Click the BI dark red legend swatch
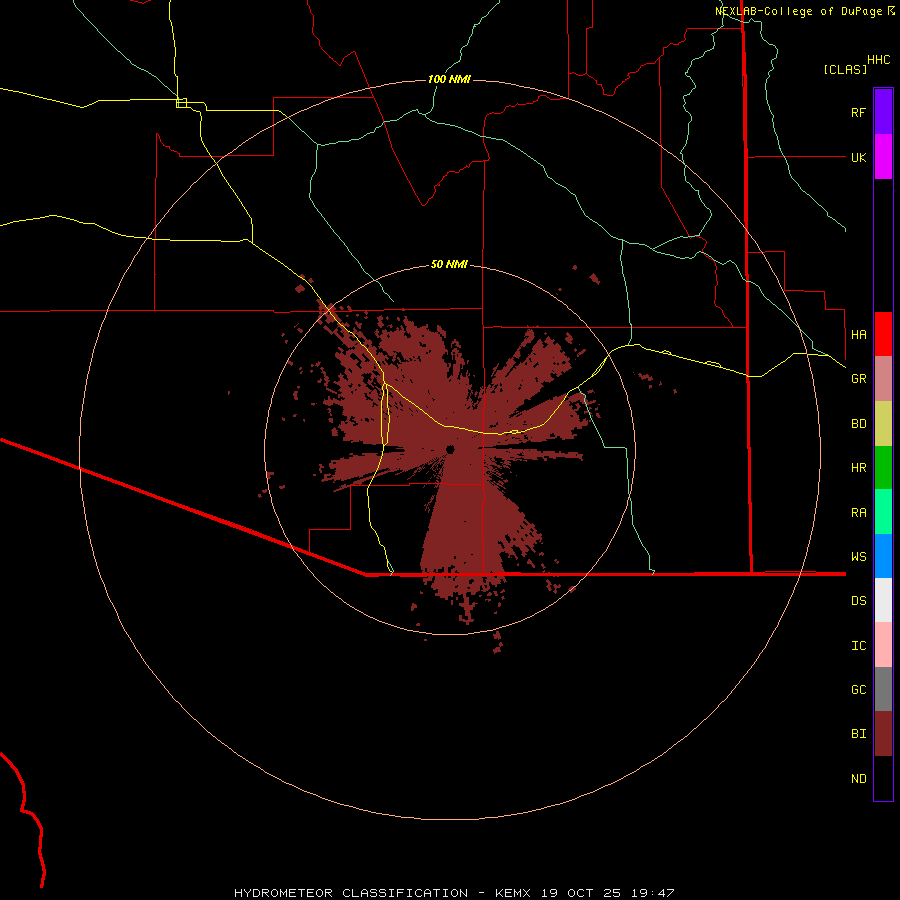 883,734
